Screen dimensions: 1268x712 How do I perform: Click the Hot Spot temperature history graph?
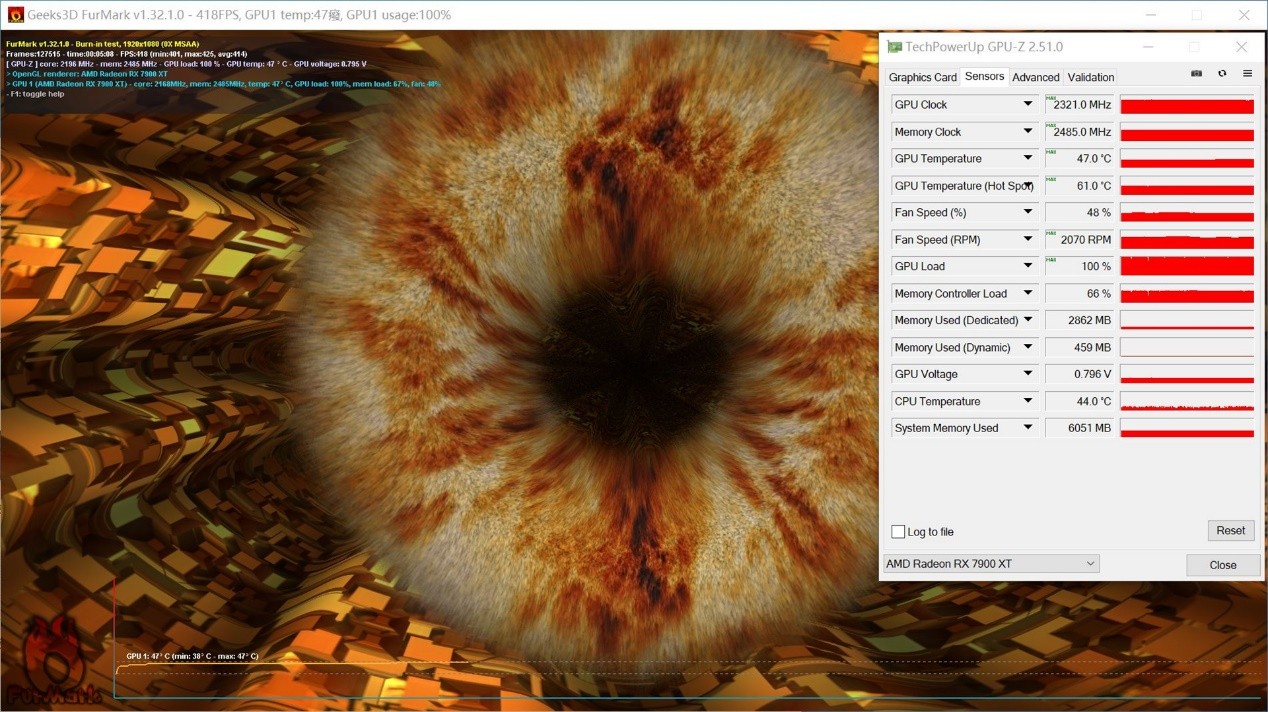click(1187, 185)
